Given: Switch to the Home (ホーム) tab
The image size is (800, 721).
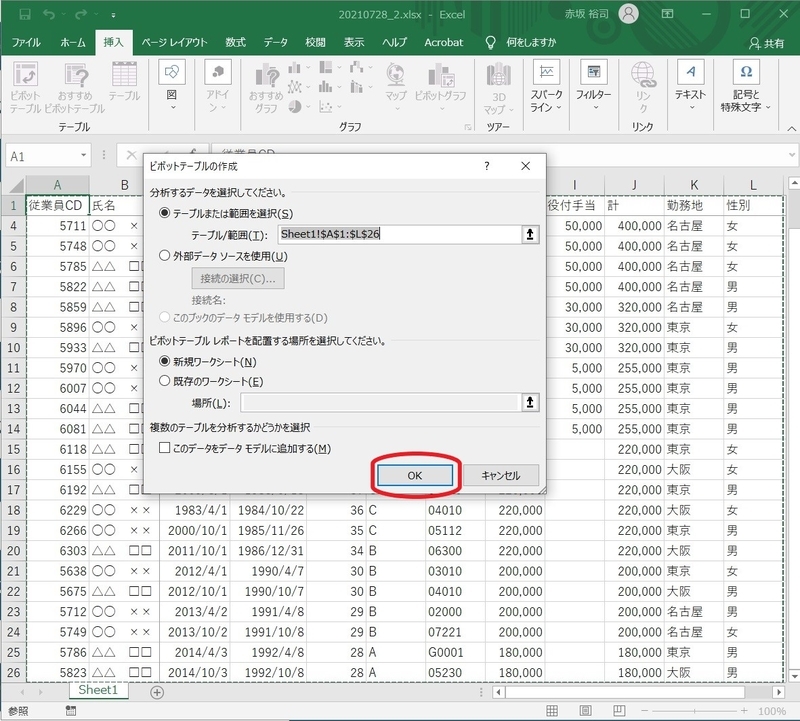Looking at the screenshot, I should [73, 42].
